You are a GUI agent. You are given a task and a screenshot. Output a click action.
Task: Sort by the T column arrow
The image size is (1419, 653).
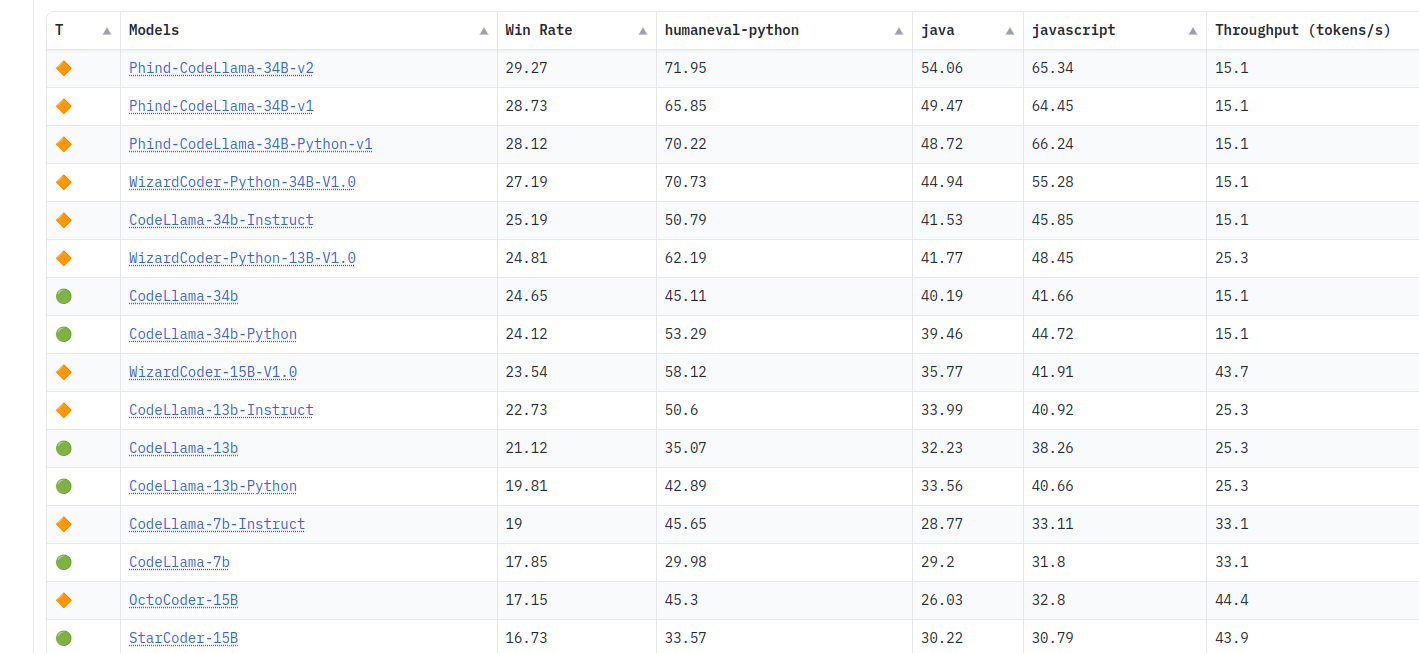[x=107, y=31]
